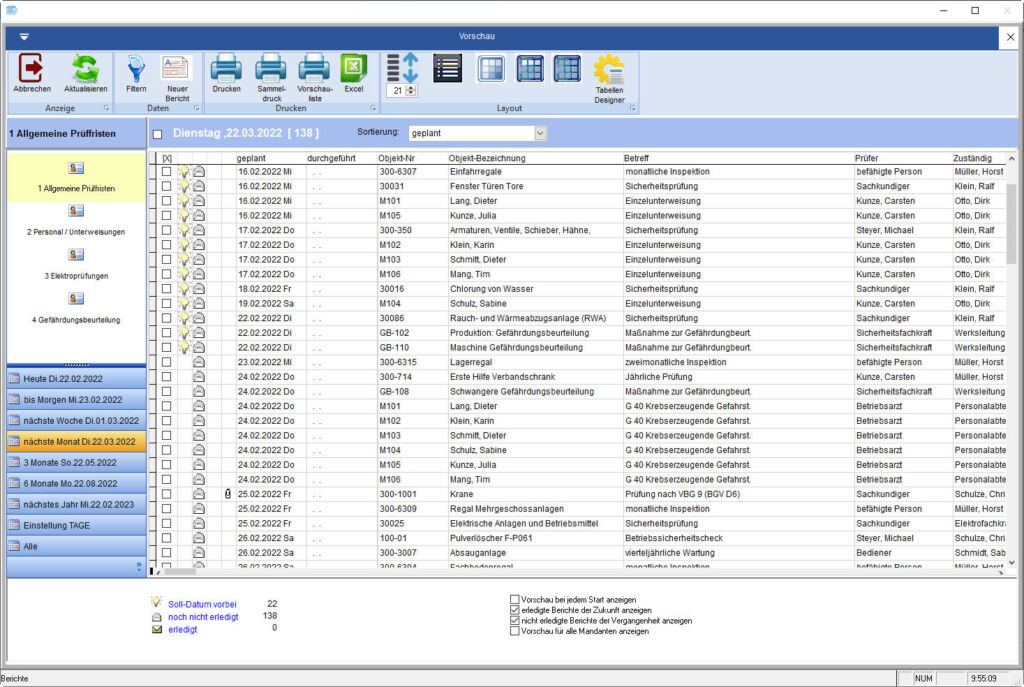Export the list to Excel

(354, 72)
